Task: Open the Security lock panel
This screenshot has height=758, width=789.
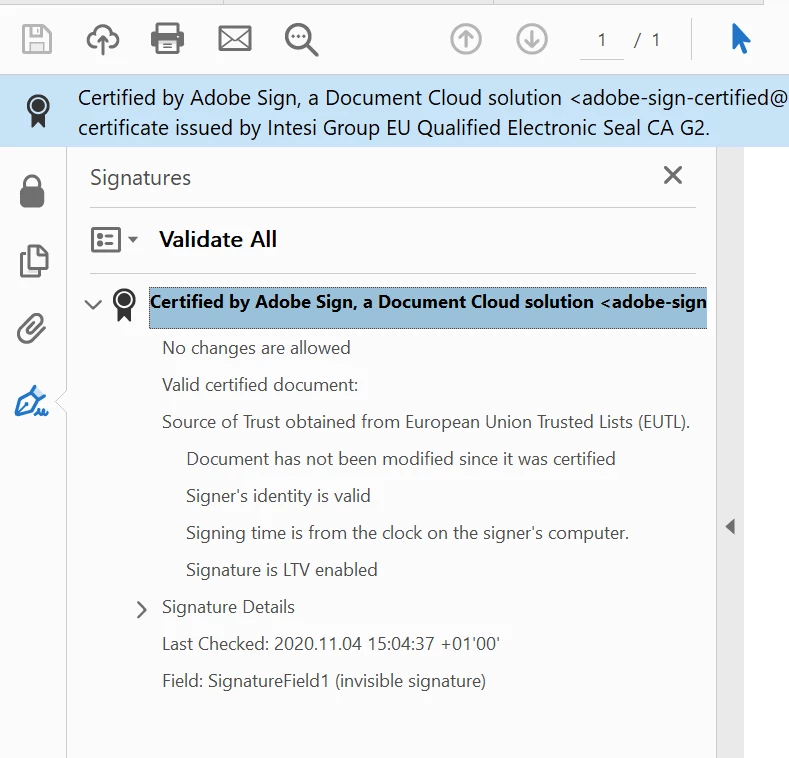Action: click(x=32, y=191)
